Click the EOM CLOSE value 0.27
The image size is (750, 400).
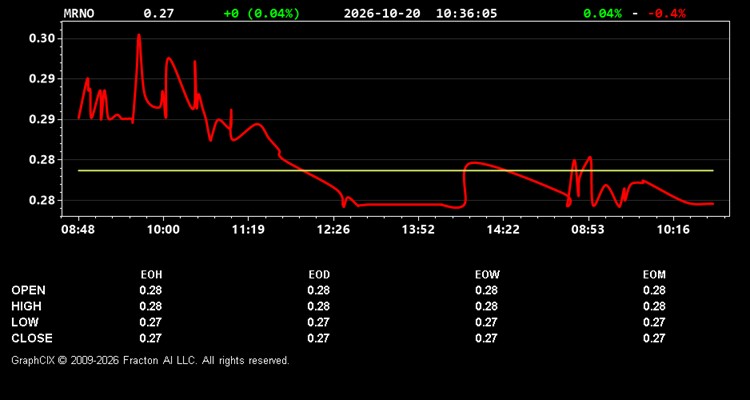(654, 338)
